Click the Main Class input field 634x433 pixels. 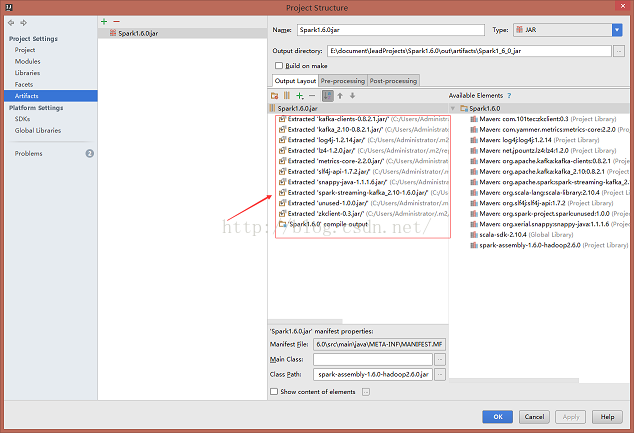click(373, 359)
